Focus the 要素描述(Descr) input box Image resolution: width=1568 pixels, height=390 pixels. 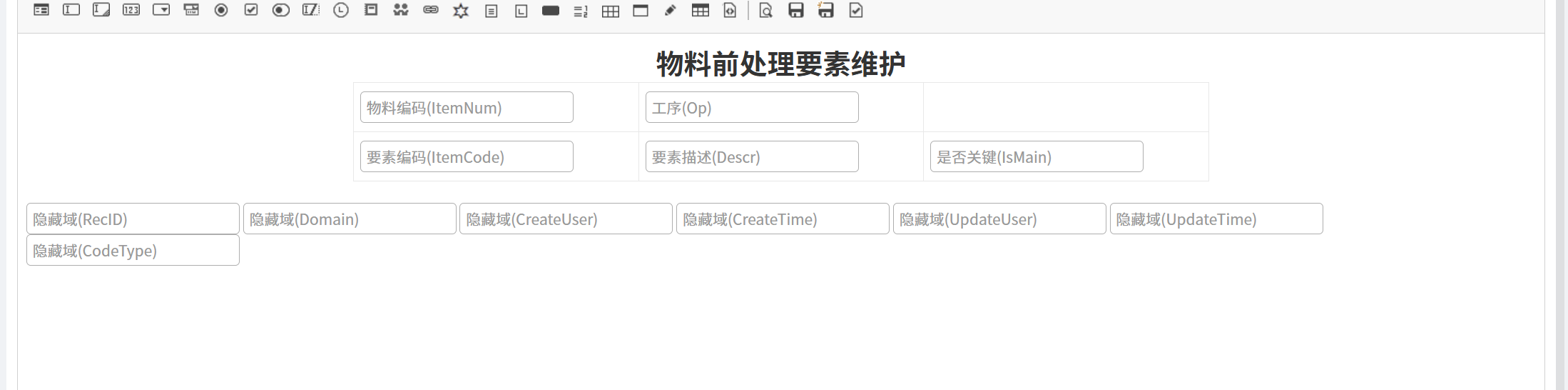752,156
